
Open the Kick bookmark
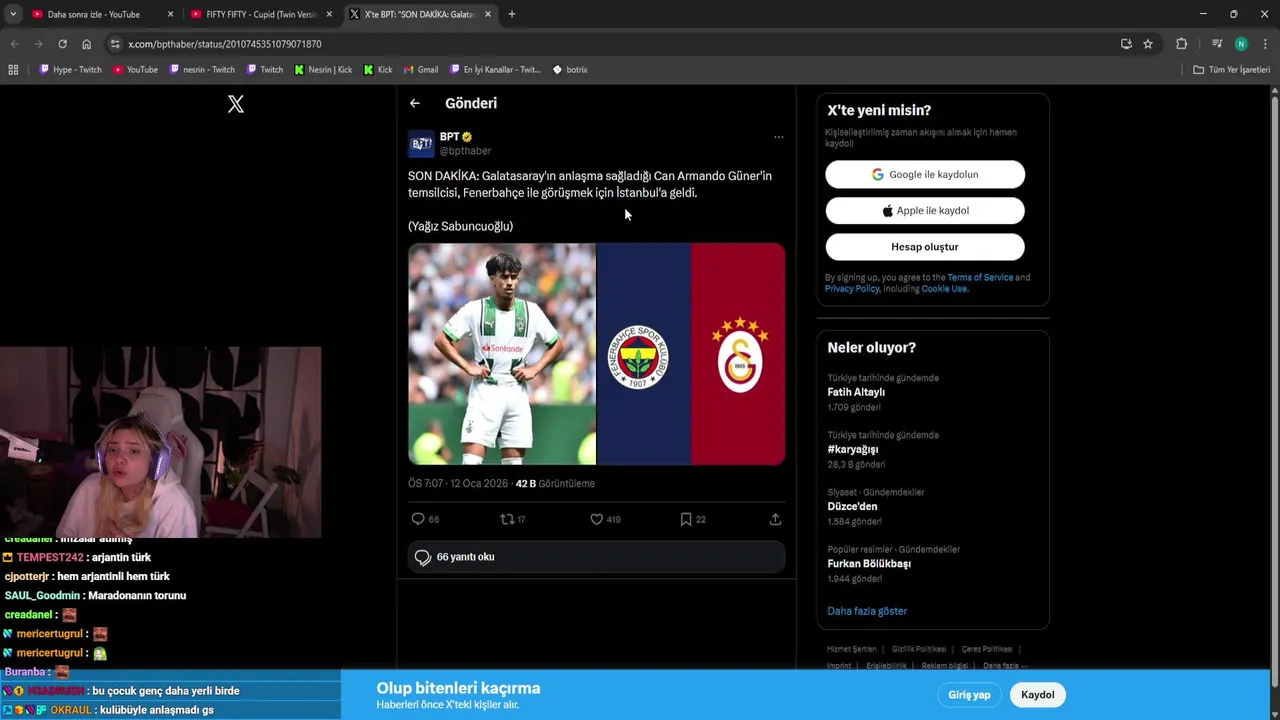tap(378, 70)
